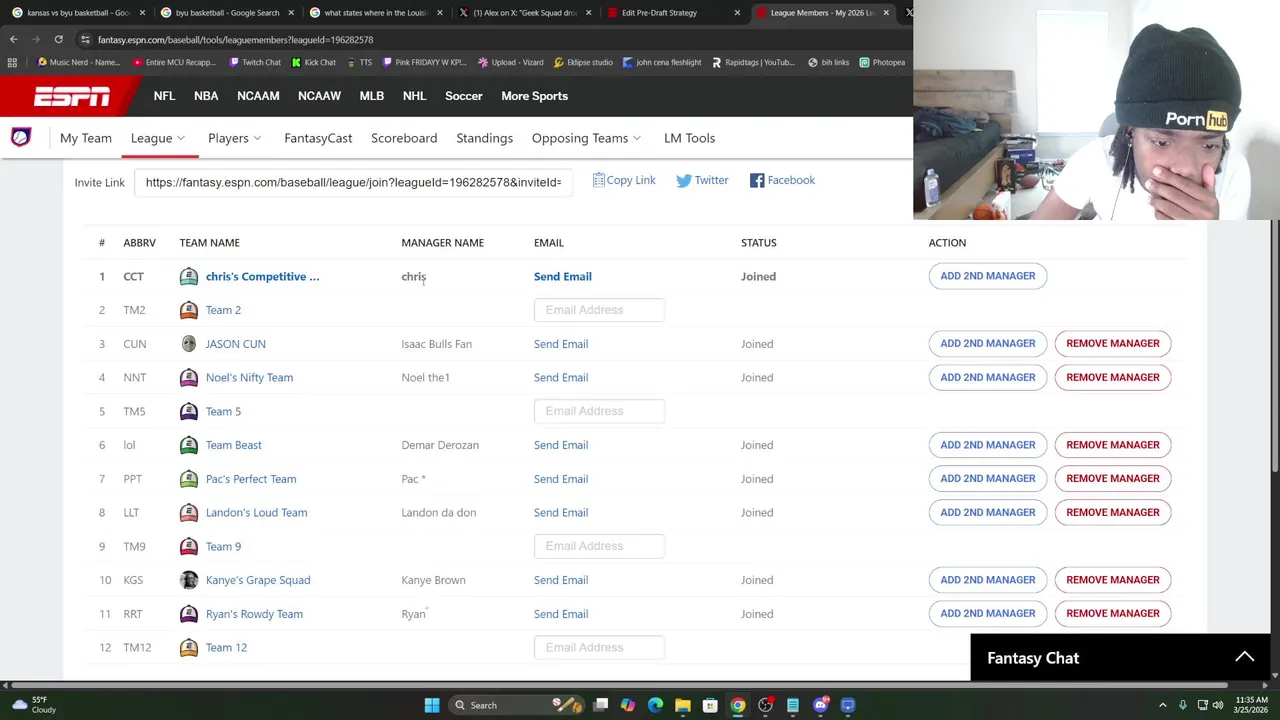
Task: Open Windows Start menu
Action: click(431, 705)
